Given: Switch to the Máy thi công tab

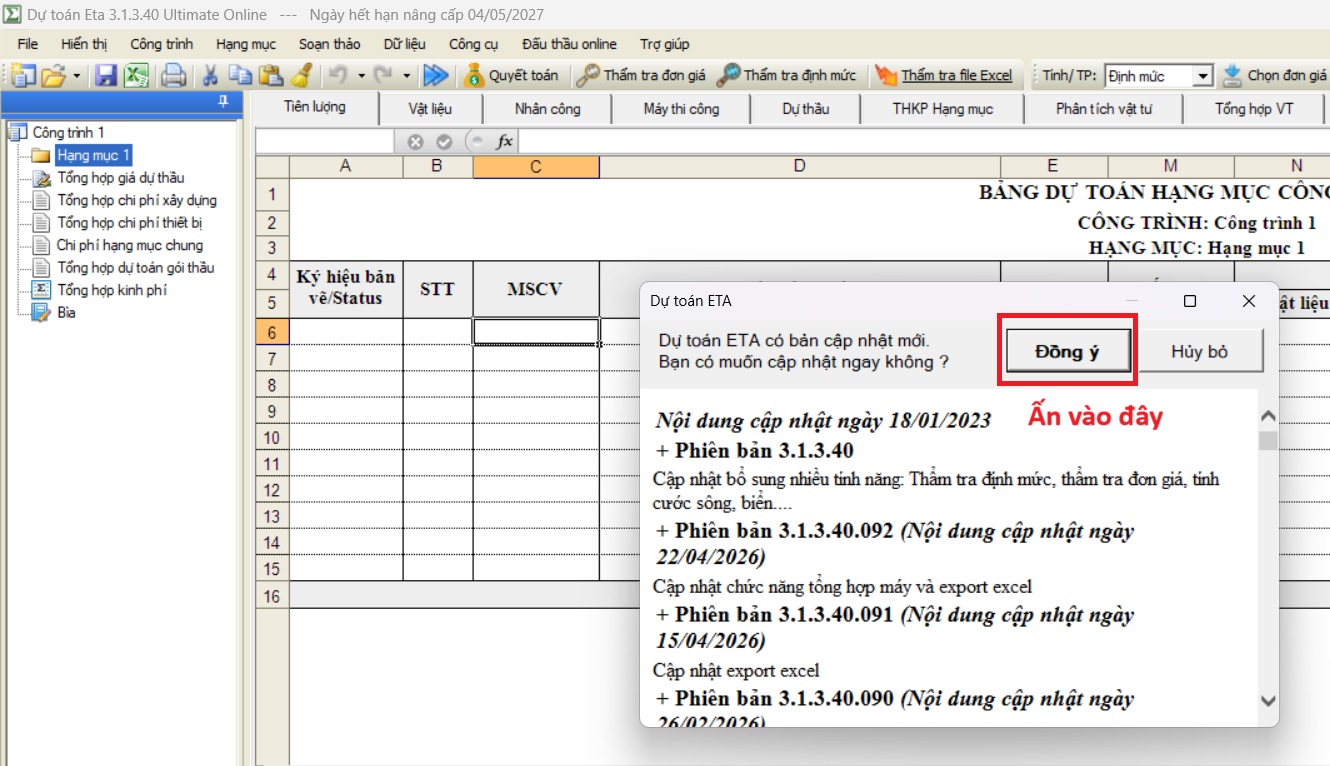Looking at the screenshot, I should pos(681,109).
